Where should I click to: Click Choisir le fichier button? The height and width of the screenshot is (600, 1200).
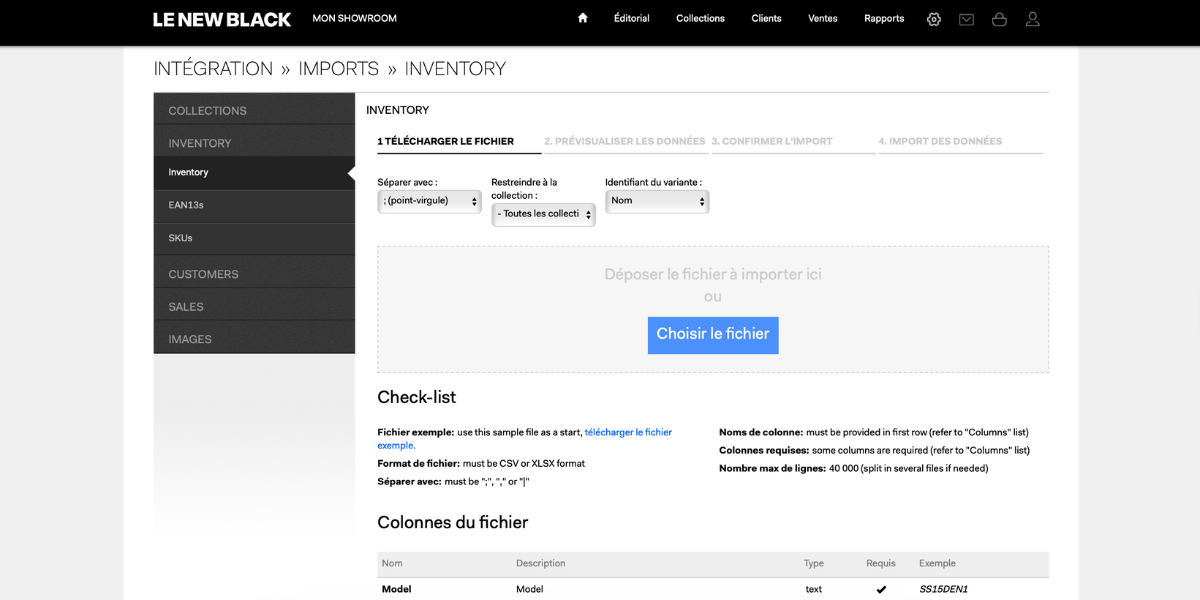click(x=713, y=335)
